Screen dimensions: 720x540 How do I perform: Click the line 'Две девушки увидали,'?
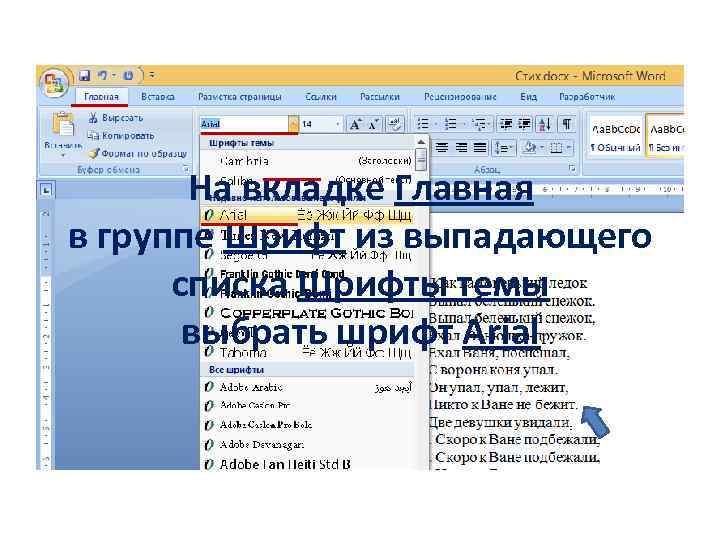(x=500, y=422)
